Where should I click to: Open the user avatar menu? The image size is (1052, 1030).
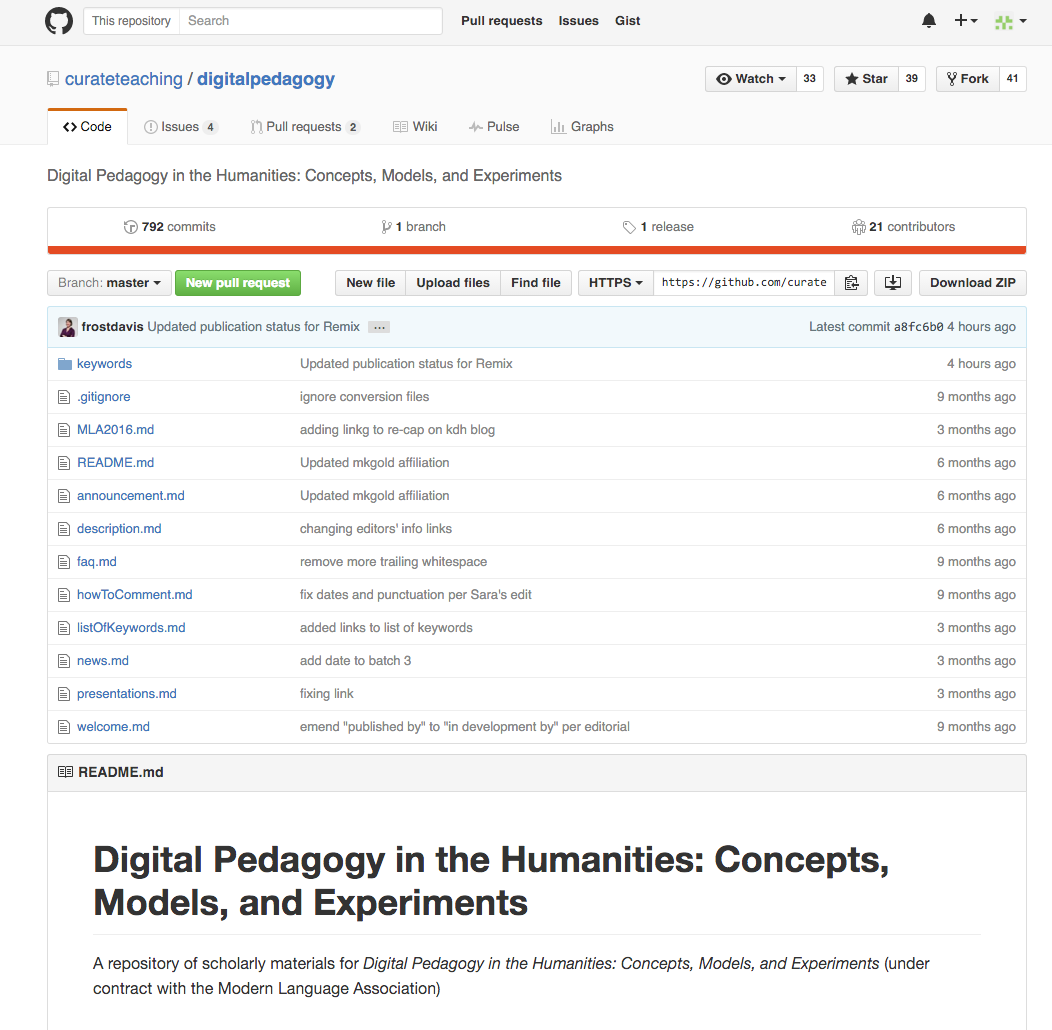[x=1010, y=21]
